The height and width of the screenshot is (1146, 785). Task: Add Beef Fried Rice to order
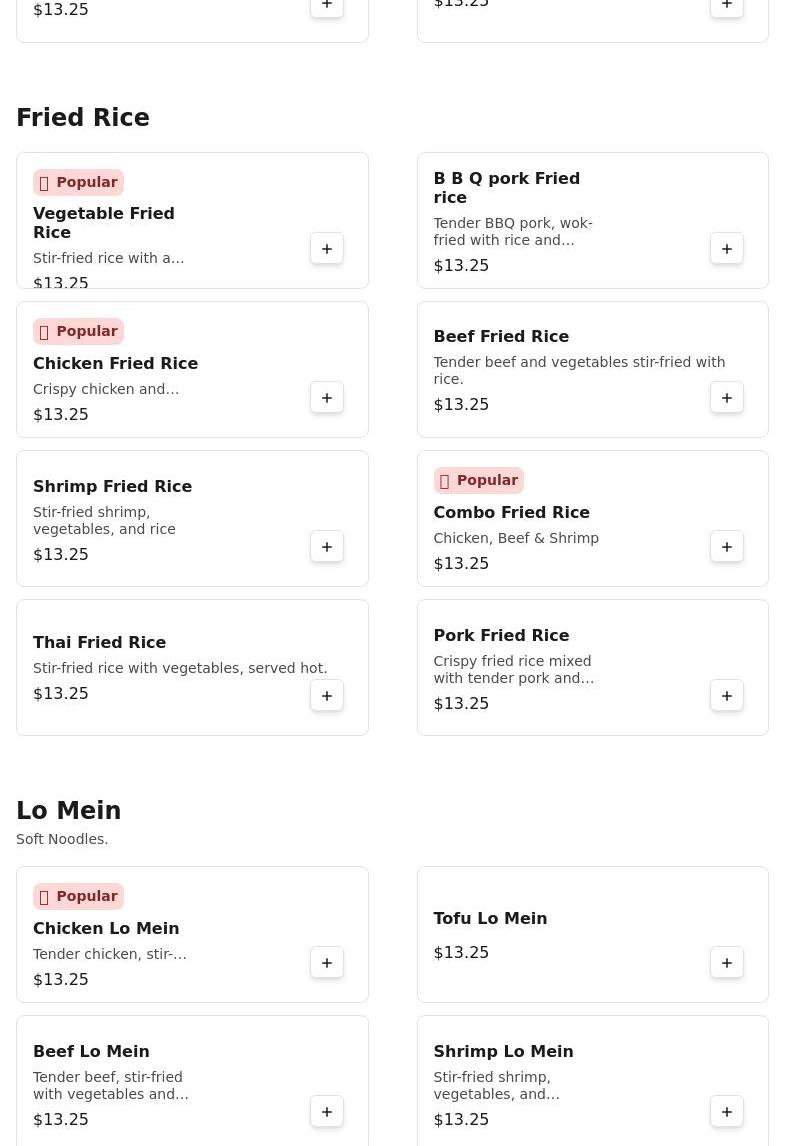[727, 398]
